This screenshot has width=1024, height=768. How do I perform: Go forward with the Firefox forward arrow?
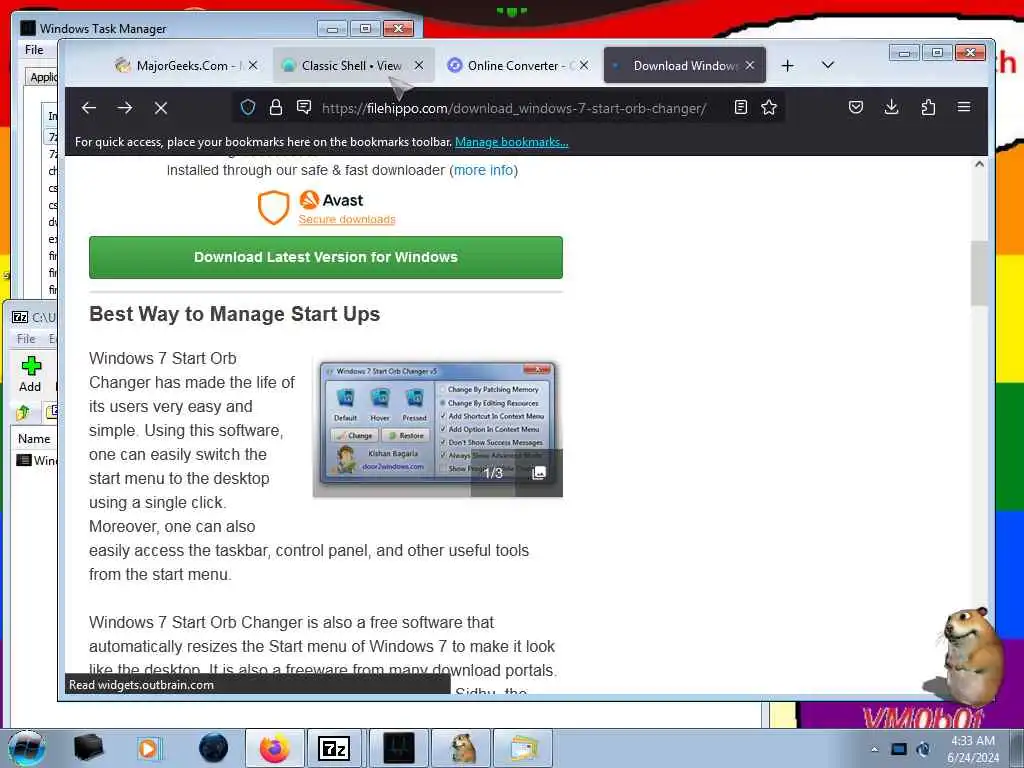(125, 108)
